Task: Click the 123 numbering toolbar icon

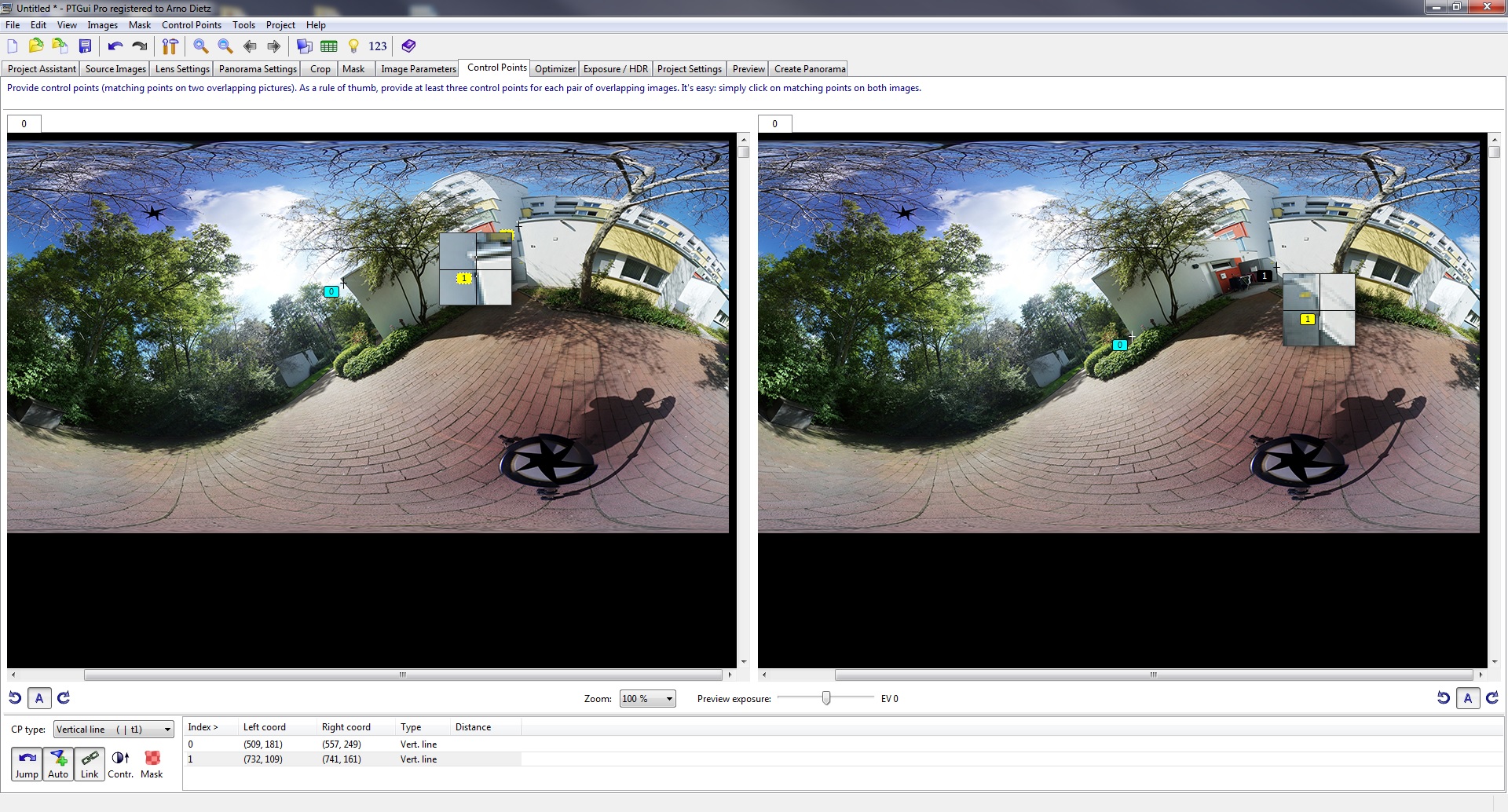Action: (x=378, y=46)
